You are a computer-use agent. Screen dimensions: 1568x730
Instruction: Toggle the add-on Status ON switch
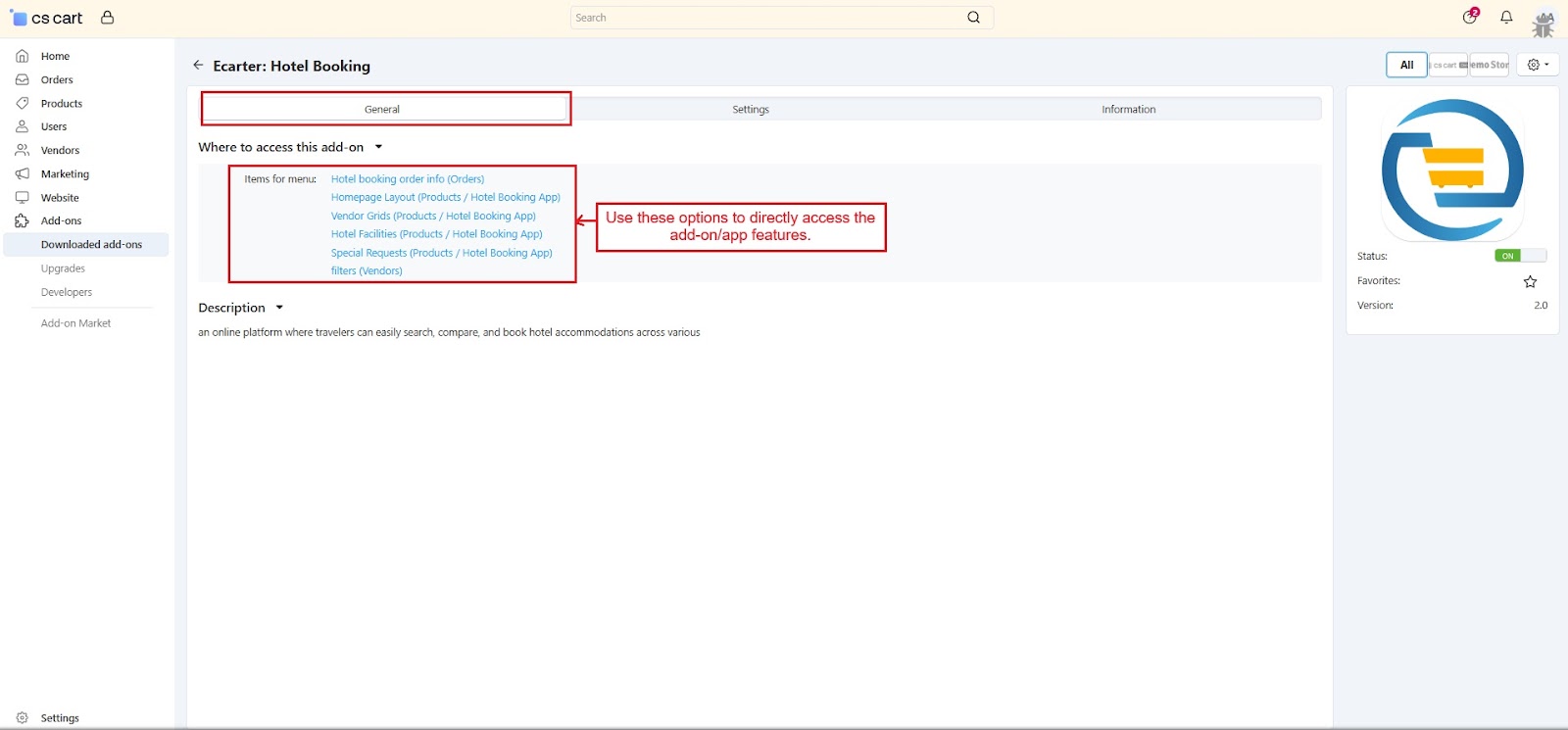(1519, 256)
